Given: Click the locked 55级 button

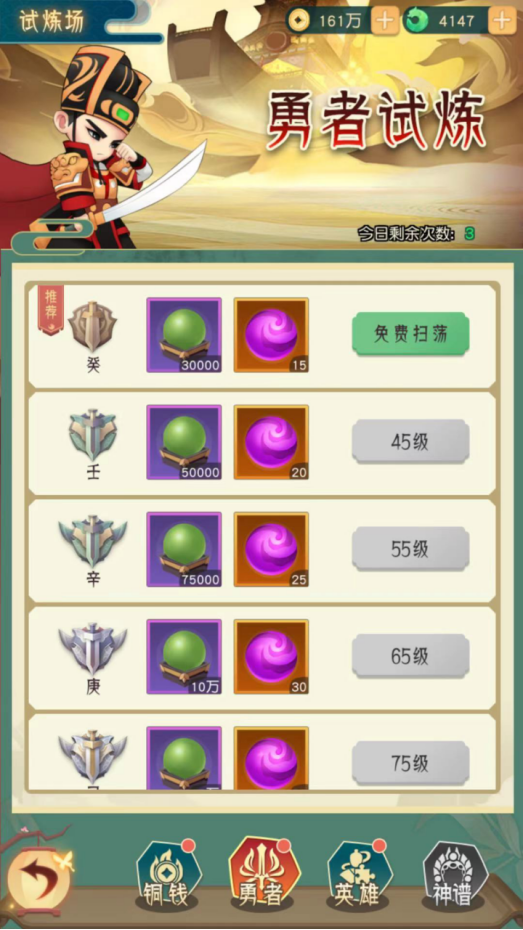Looking at the screenshot, I should point(410,549).
